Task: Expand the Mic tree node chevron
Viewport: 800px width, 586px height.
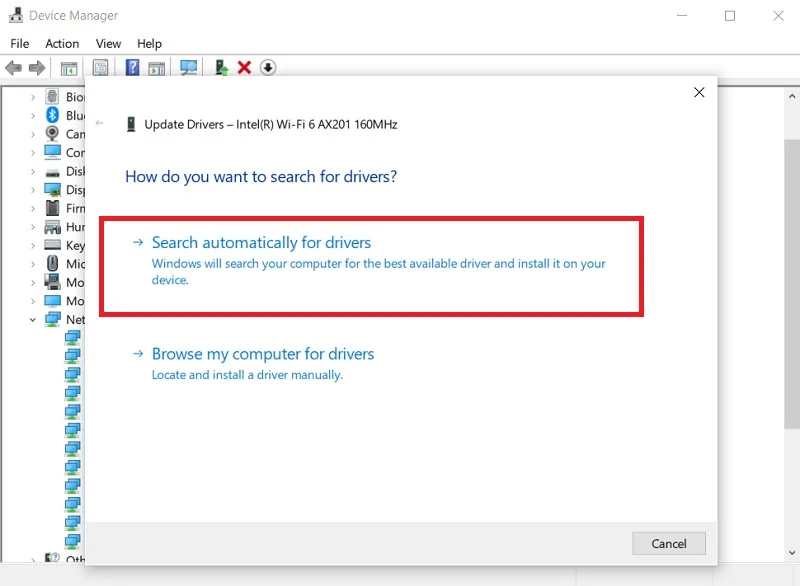Action: tap(33, 264)
